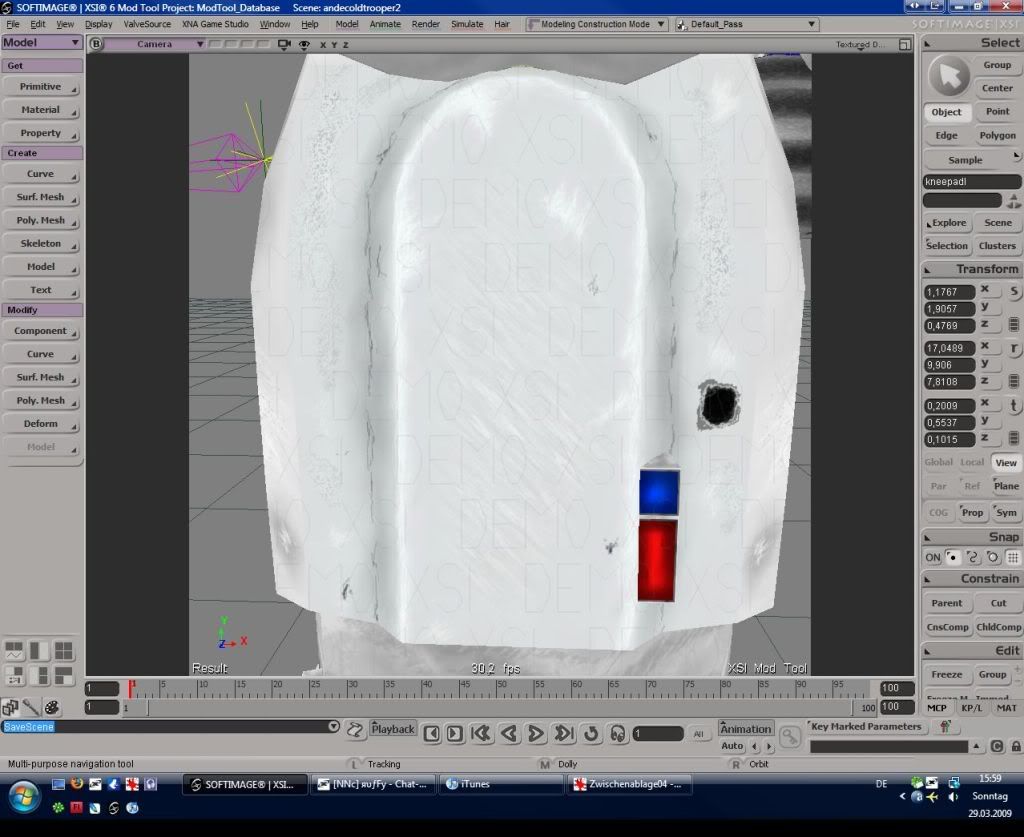The width and height of the screenshot is (1024, 837).
Task: Click the large Select arrow tool icon
Action: [x=948, y=76]
